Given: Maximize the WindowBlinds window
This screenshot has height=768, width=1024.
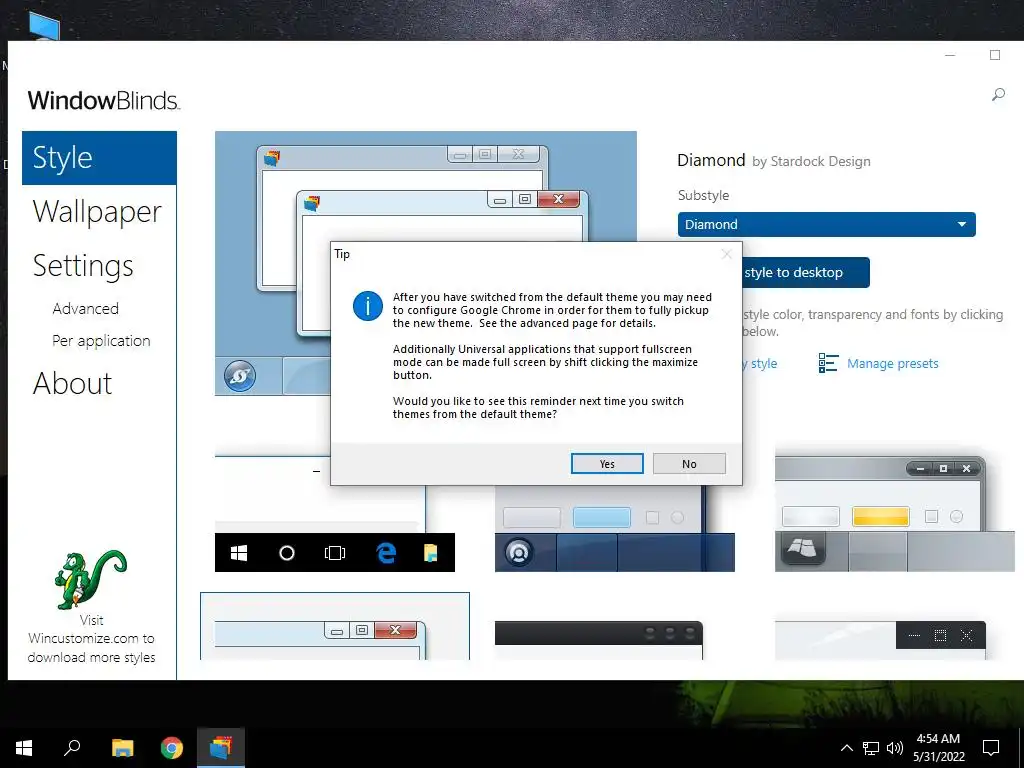Looking at the screenshot, I should pyautogui.click(x=995, y=56).
